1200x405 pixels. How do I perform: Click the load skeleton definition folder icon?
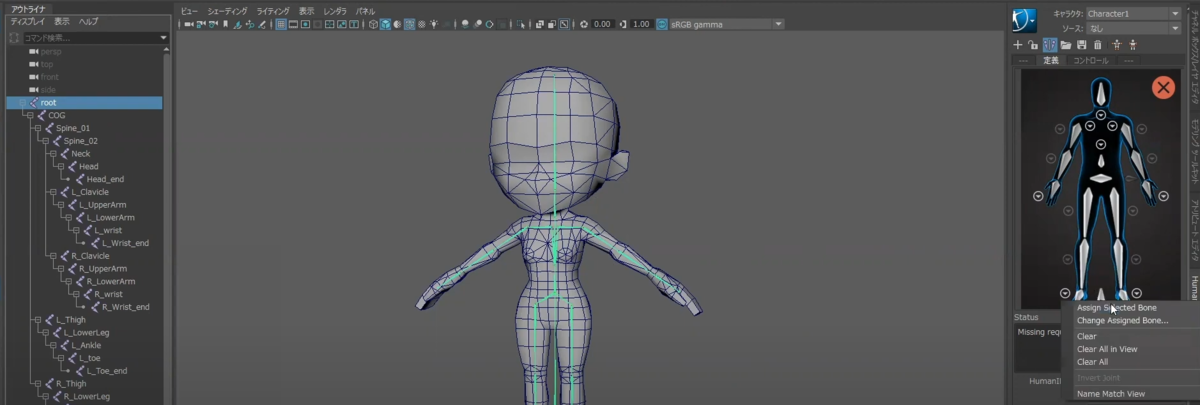point(1066,45)
